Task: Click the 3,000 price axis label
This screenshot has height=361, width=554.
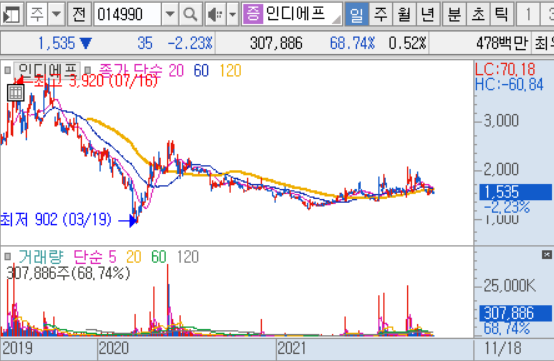Action: (x=501, y=121)
